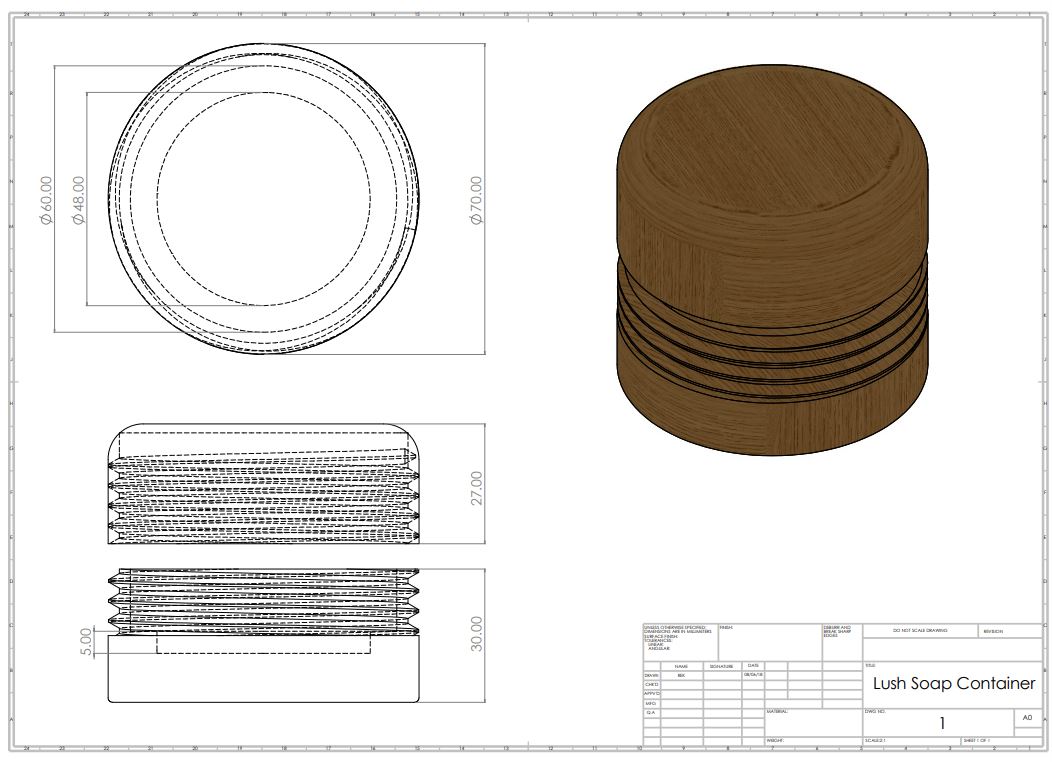Select the 5.00 depth dimension

[x=86, y=641]
